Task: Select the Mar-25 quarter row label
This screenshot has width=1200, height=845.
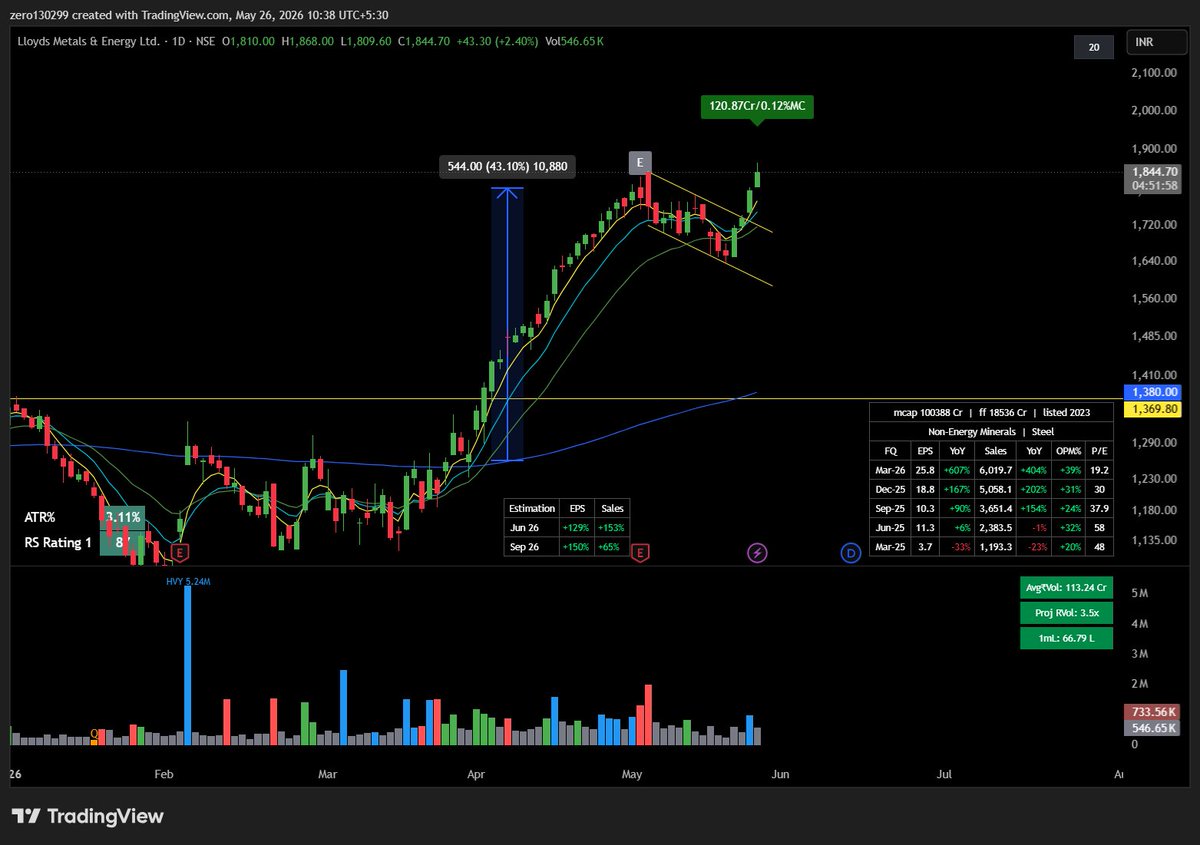Action: (x=891, y=546)
